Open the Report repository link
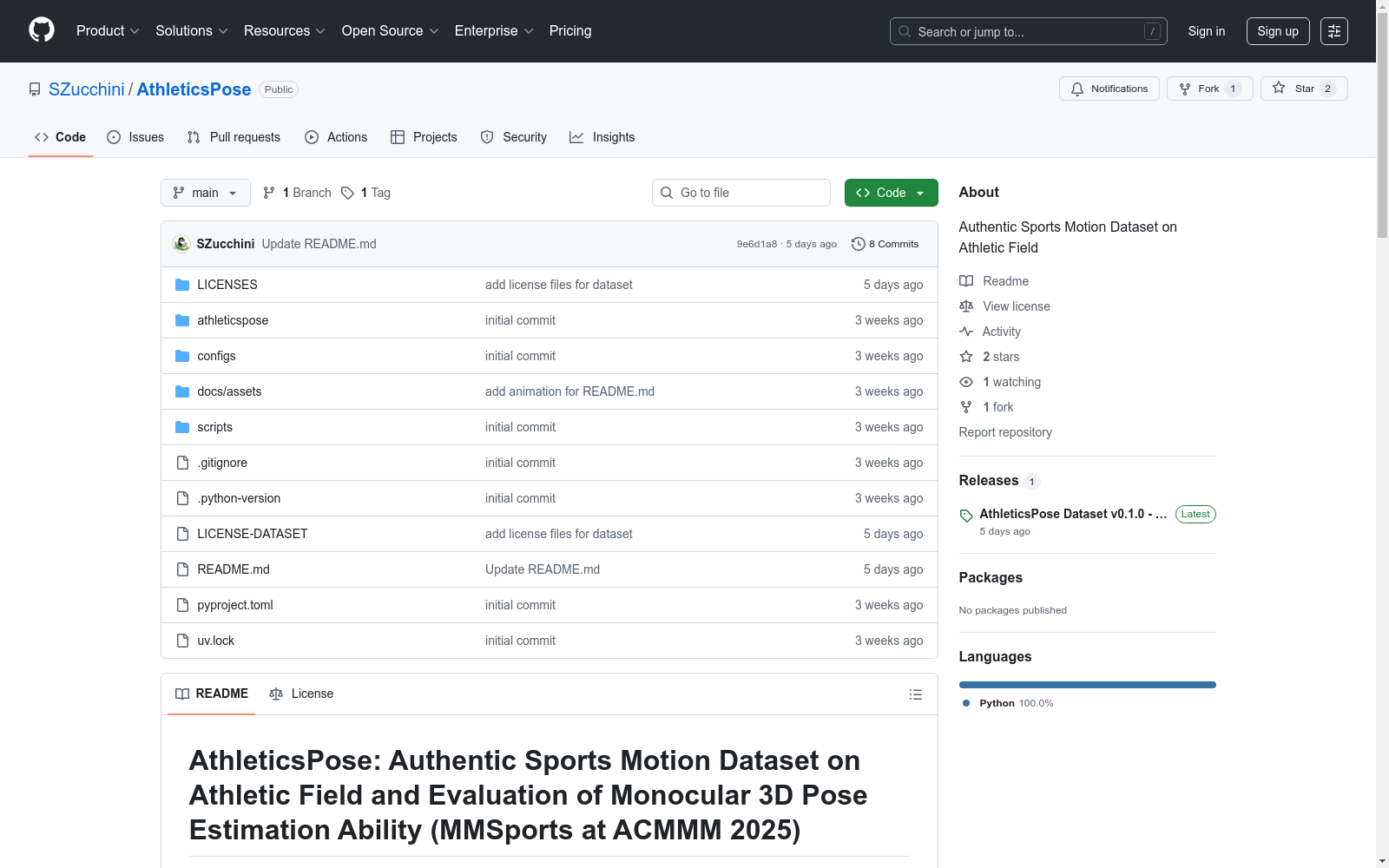Screen dimensions: 1389x868 click(x=1005, y=432)
